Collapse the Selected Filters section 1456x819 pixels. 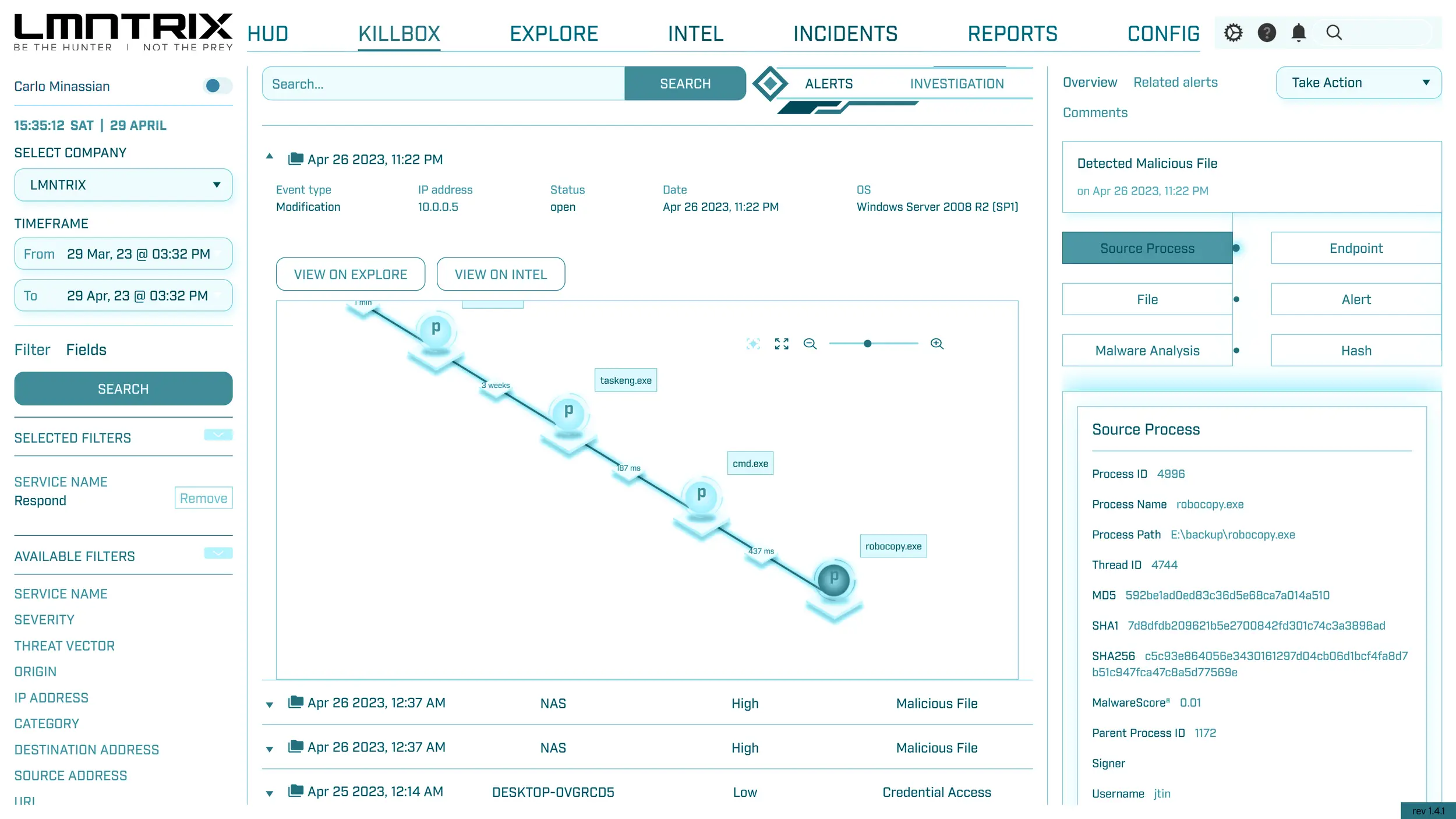pyautogui.click(x=218, y=435)
